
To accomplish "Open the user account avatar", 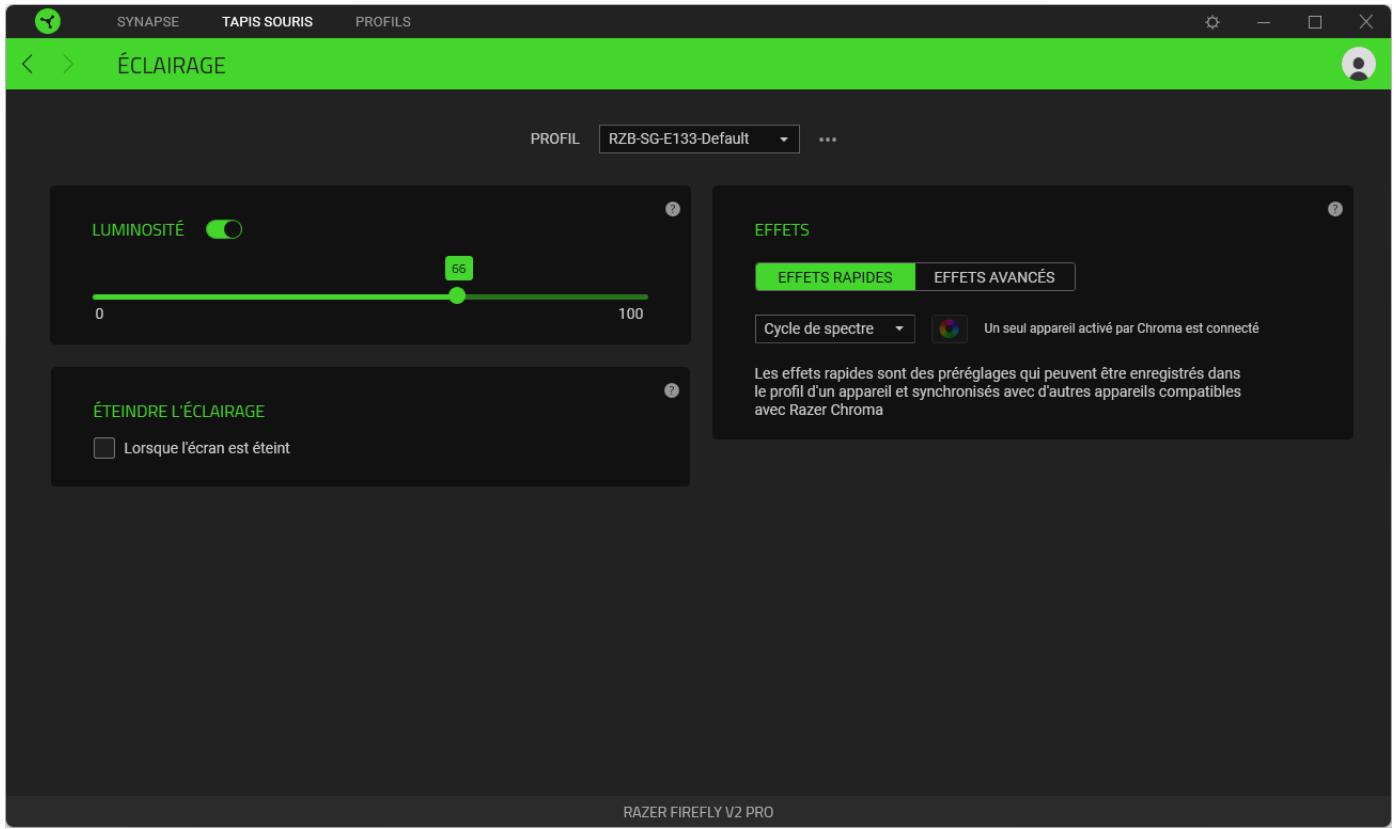I will click(1357, 65).
